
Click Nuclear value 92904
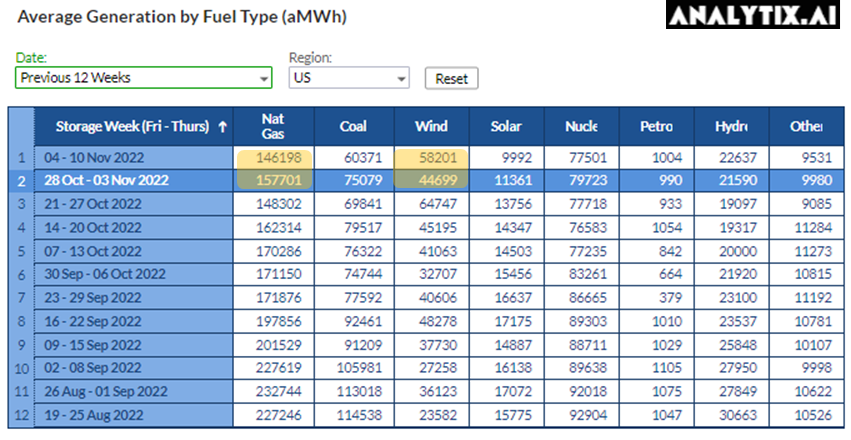[588, 415]
